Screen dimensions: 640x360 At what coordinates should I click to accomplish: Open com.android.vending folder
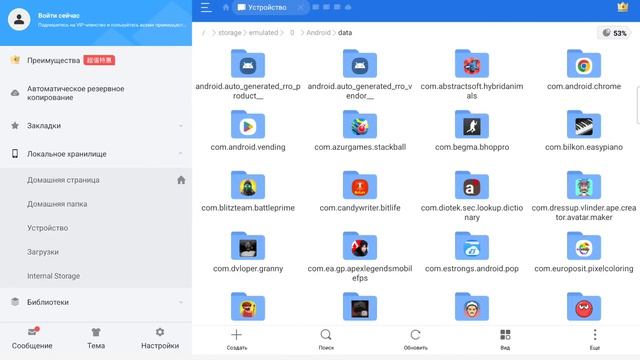click(248, 131)
